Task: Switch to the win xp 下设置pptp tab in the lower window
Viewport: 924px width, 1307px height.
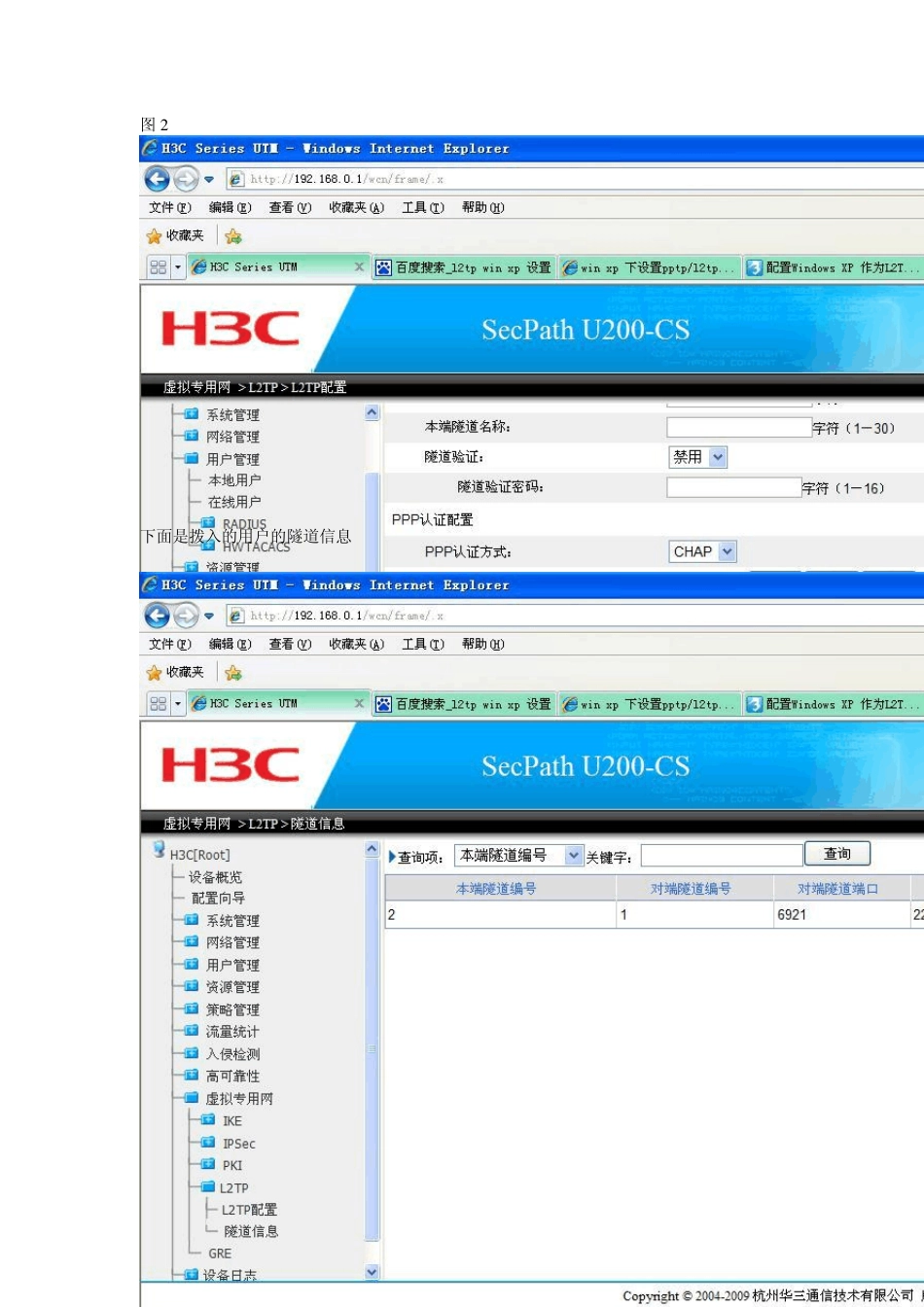Action: click(x=650, y=704)
